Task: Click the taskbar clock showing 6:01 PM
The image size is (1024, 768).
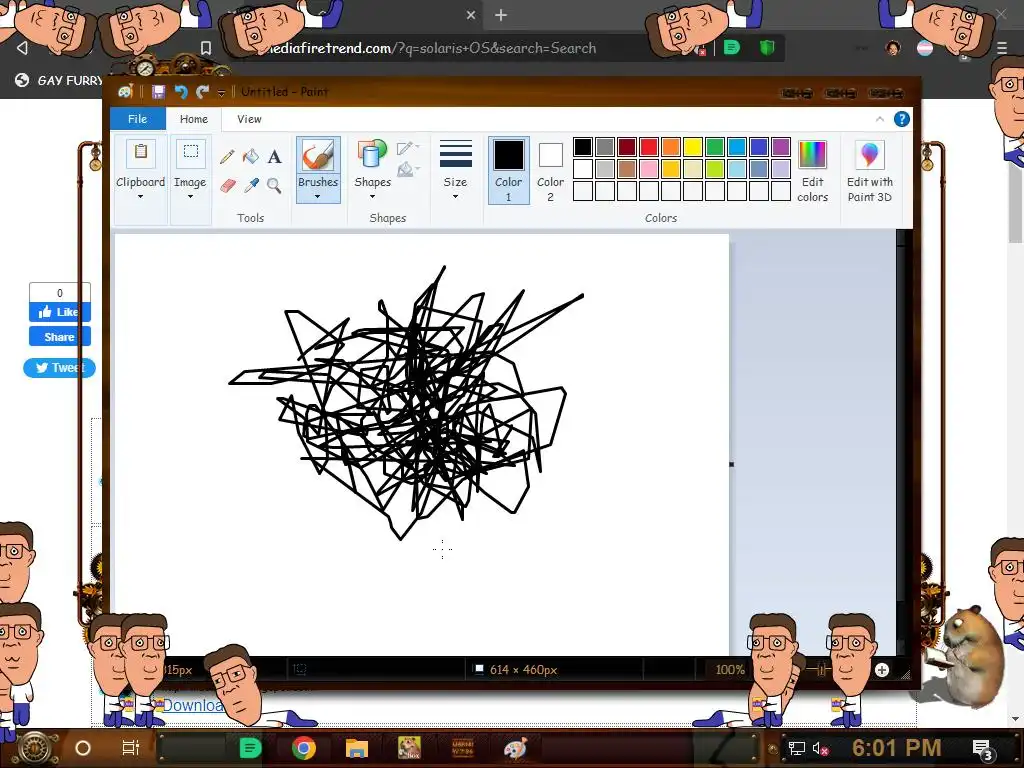Action: (x=897, y=748)
